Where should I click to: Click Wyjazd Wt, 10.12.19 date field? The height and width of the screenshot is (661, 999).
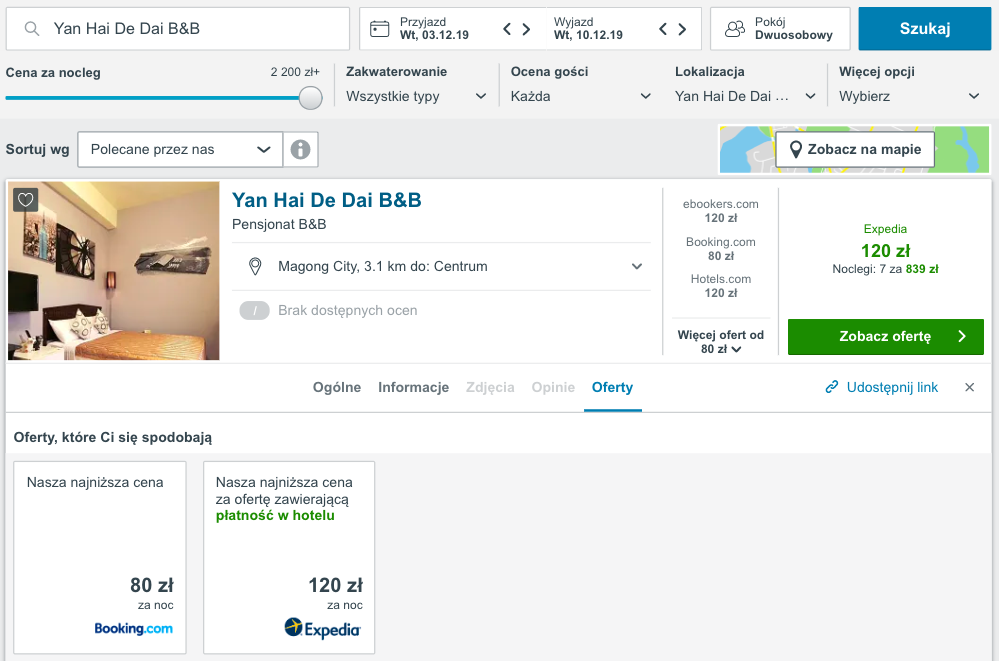pyautogui.click(x=588, y=29)
